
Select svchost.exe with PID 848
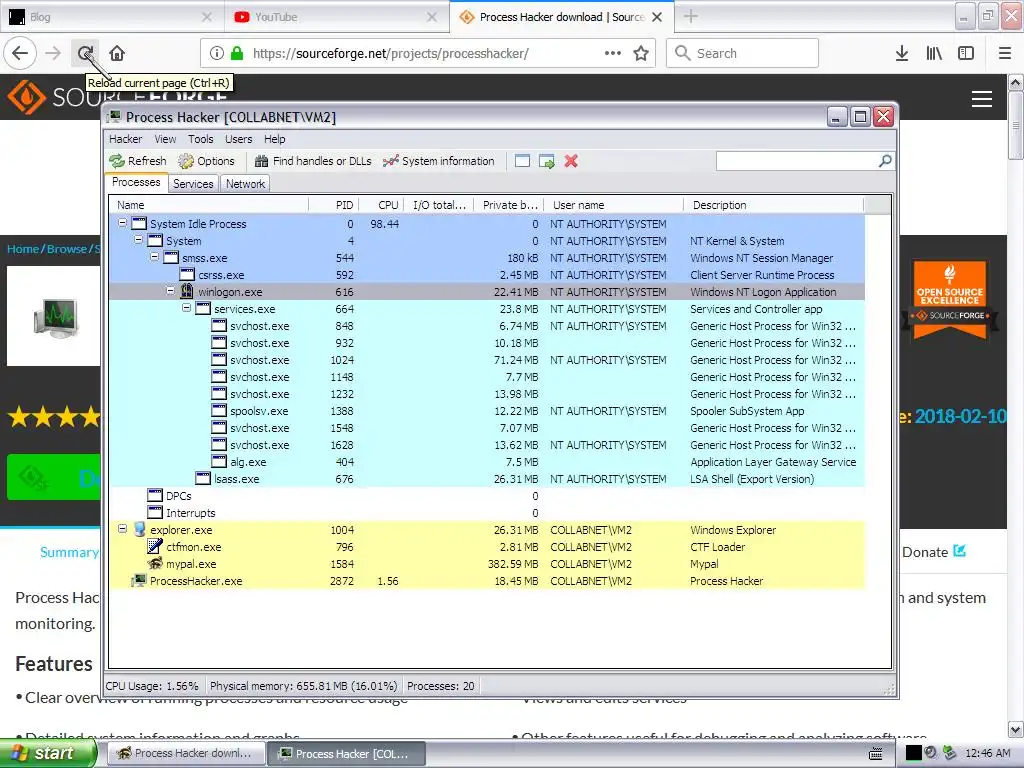(x=487, y=326)
